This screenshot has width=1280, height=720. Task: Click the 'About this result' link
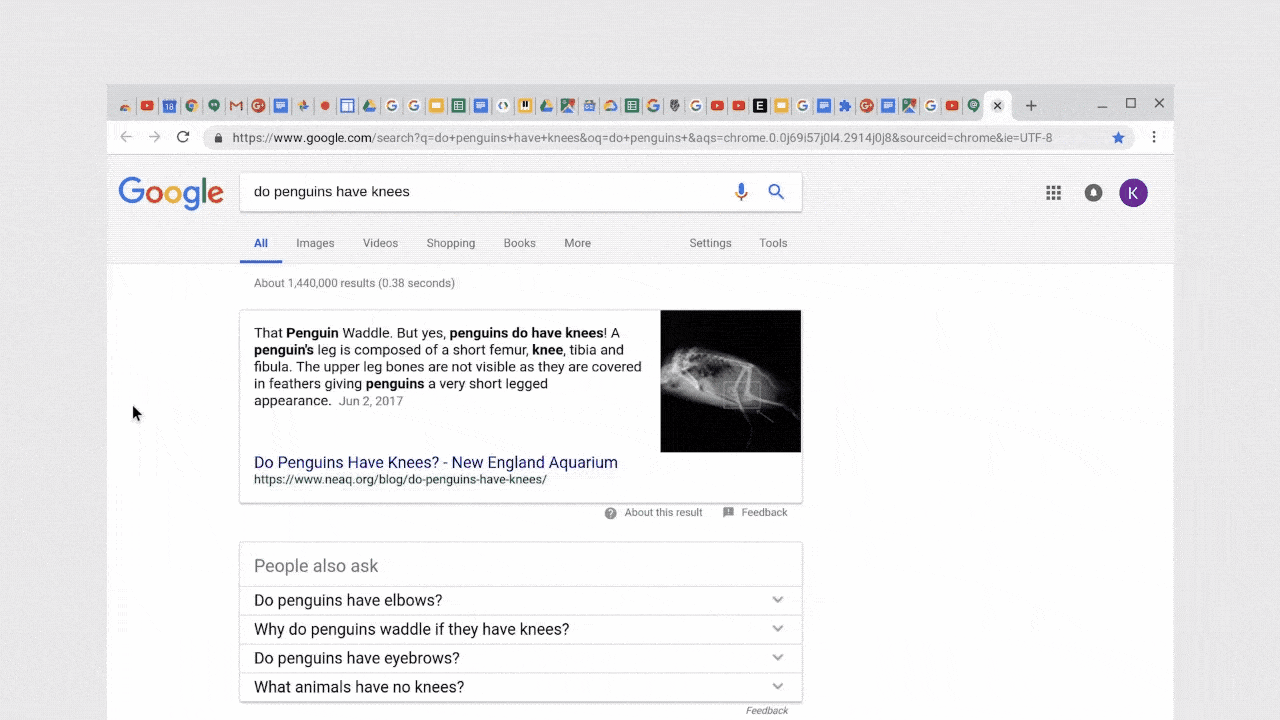pos(663,512)
